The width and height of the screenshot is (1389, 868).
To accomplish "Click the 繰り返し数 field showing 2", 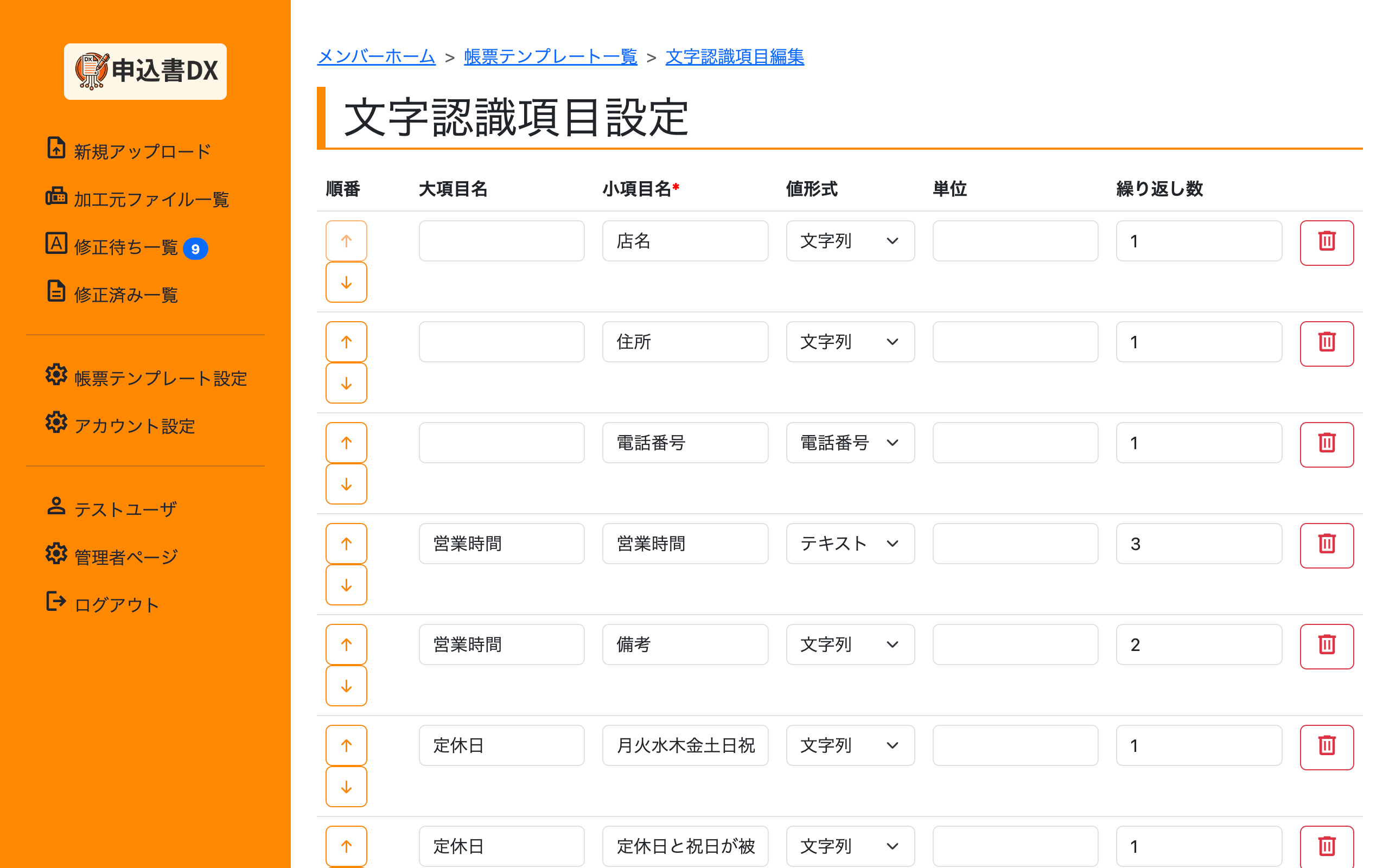I will (1199, 644).
